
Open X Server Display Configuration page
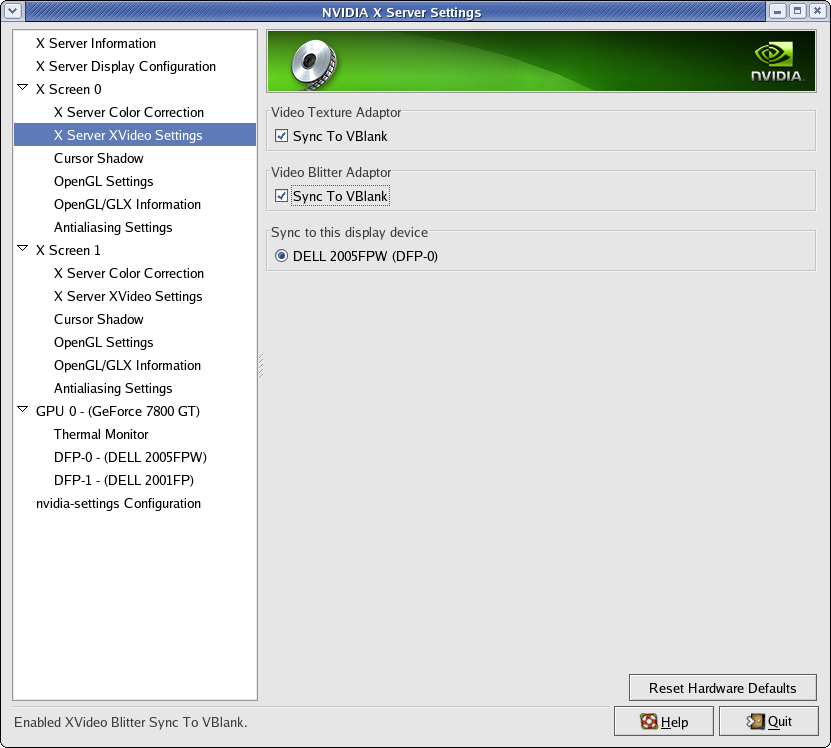(x=126, y=66)
